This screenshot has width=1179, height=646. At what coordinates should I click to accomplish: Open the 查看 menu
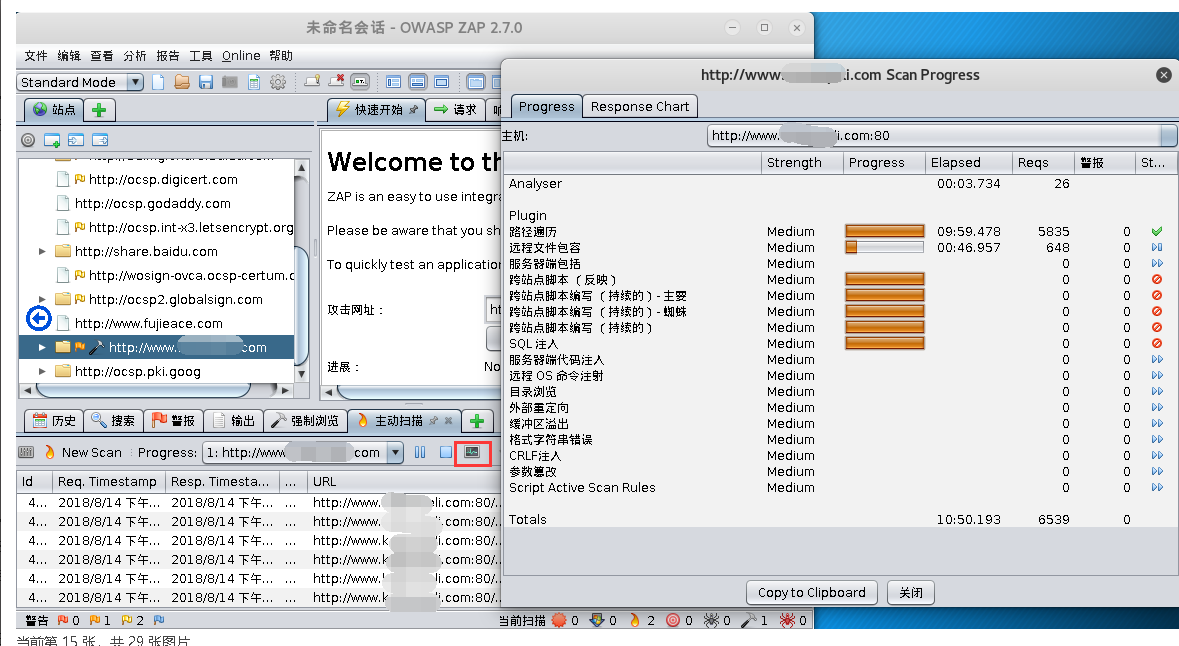pyautogui.click(x=102, y=56)
